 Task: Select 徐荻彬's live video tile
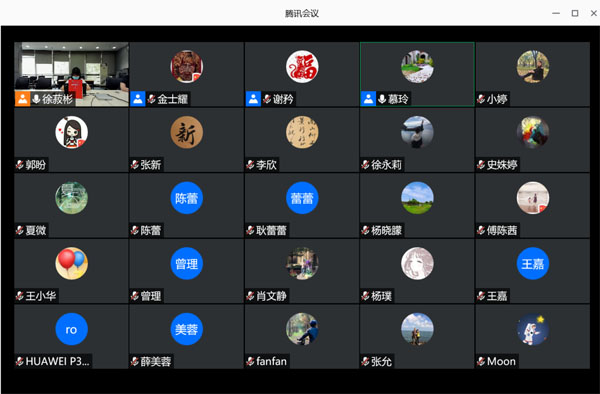(72, 74)
